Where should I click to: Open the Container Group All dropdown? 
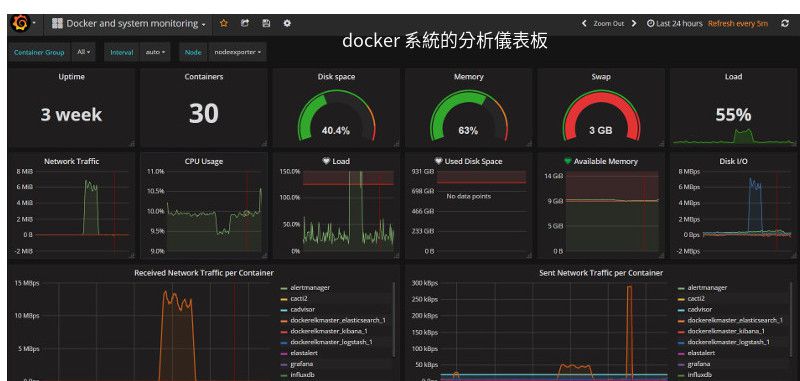pyautogui.click(x=83, y=52)
